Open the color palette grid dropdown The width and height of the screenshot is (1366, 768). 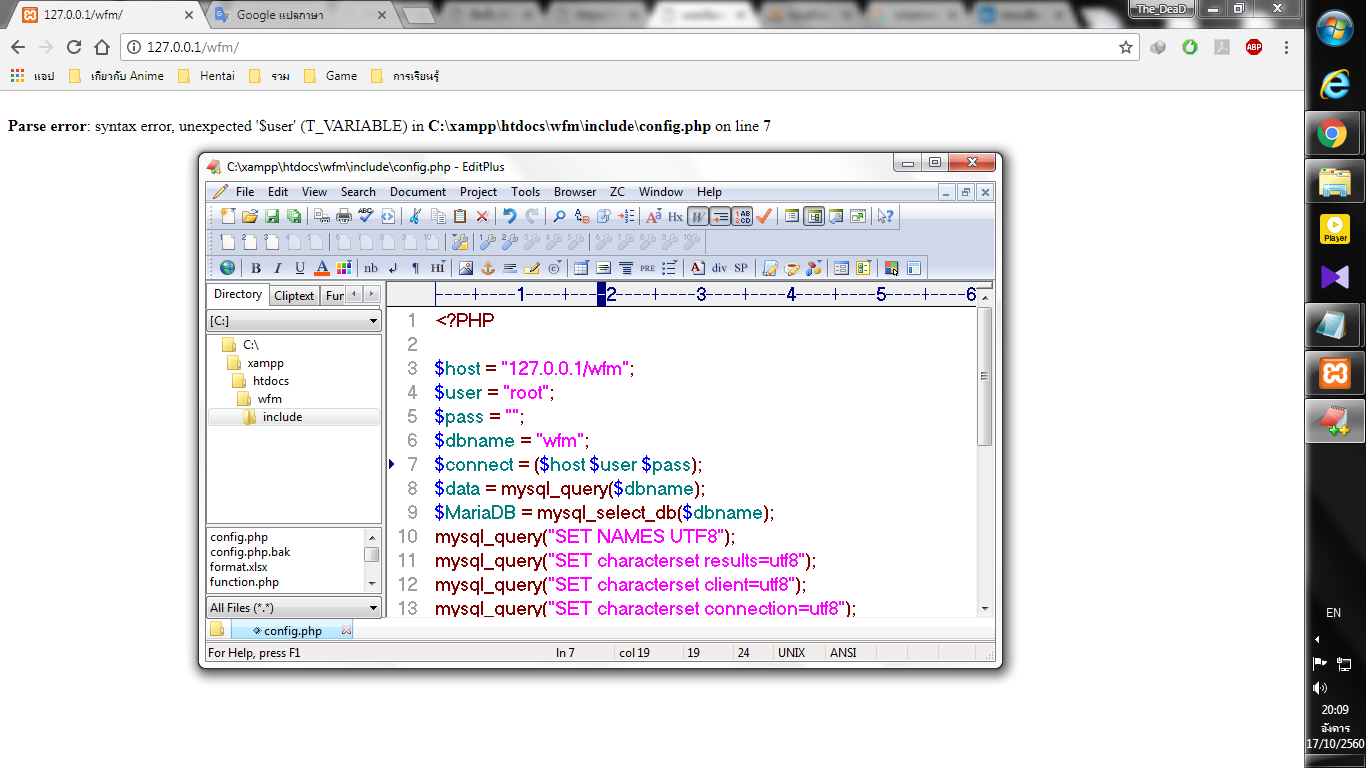[x=344, y=268]
